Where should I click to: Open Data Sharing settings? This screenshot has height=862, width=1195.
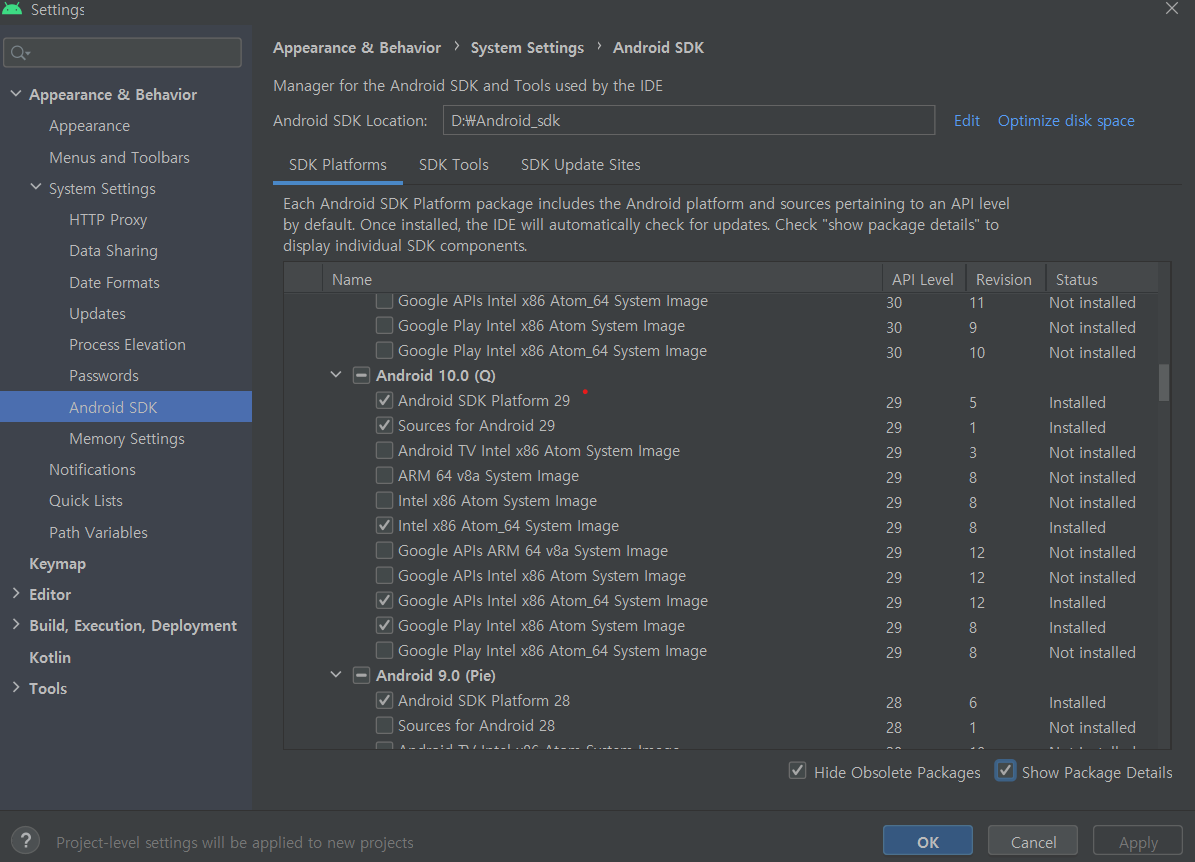pyautogui.click(x=113, y=251)
